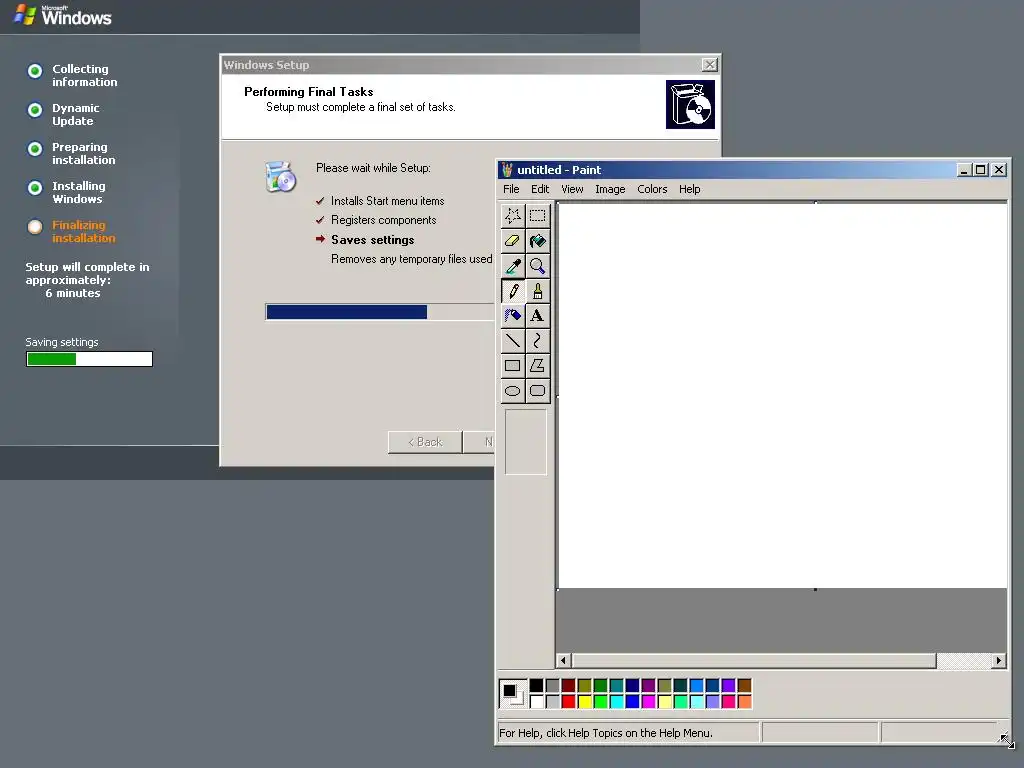Select the orange palette swatch
The image size is (1024, 768).
[x=744, y=701]
